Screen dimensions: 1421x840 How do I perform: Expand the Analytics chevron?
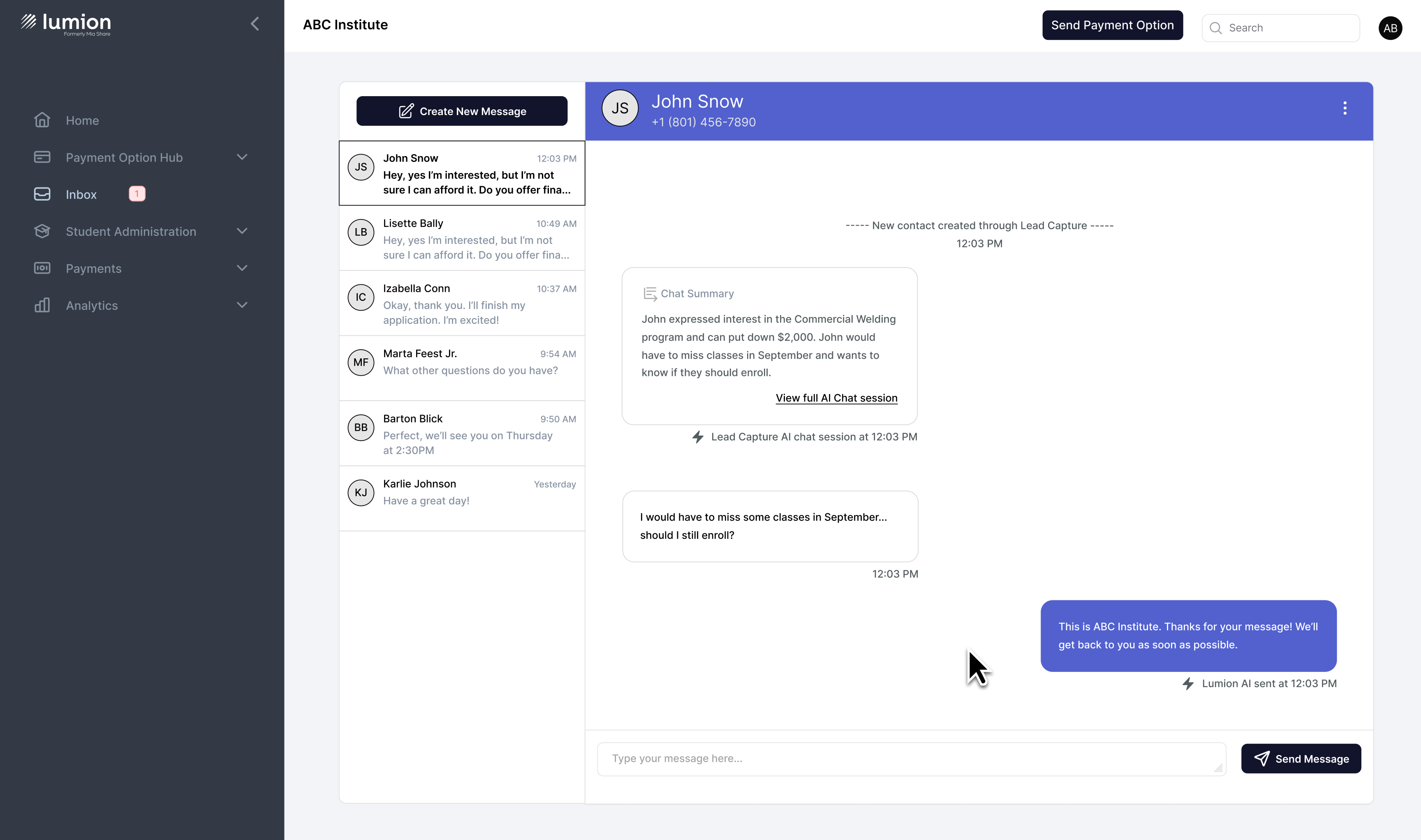tap(243, 305)
